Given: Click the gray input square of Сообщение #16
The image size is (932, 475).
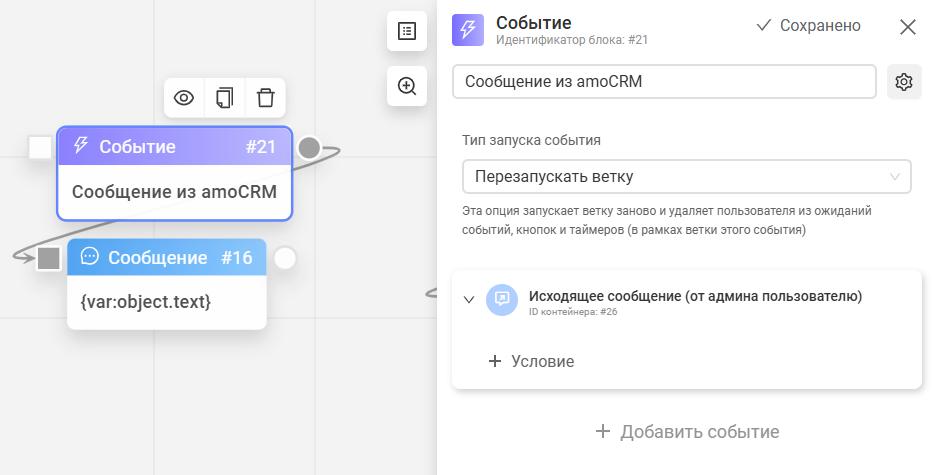Looking at the screenshot, I should click(x=49, y=259).
